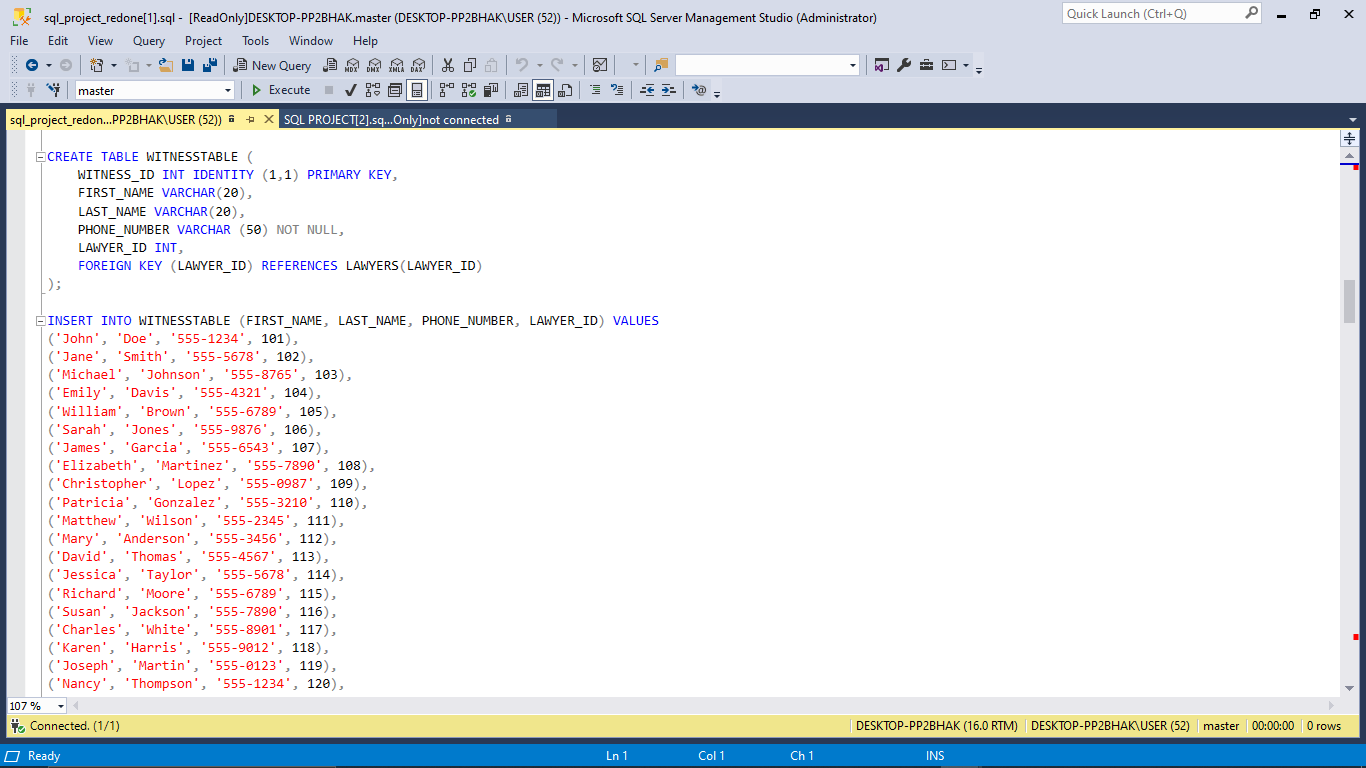Click the Change Connection icon

coord(53,90)
